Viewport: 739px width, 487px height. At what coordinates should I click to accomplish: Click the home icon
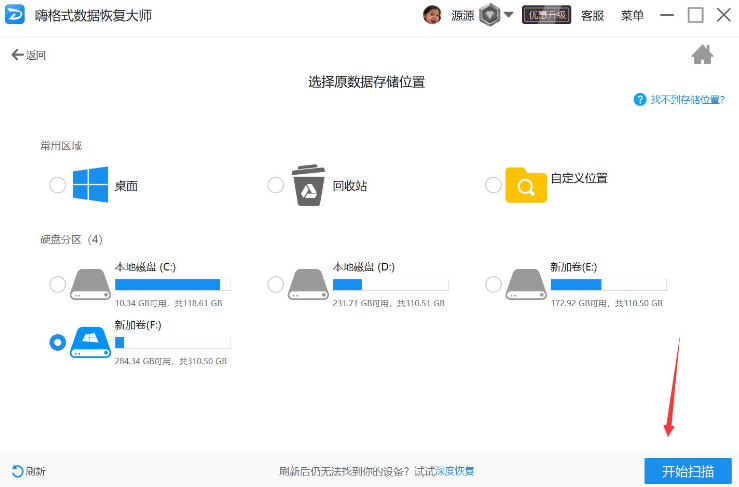click(702, 55)
